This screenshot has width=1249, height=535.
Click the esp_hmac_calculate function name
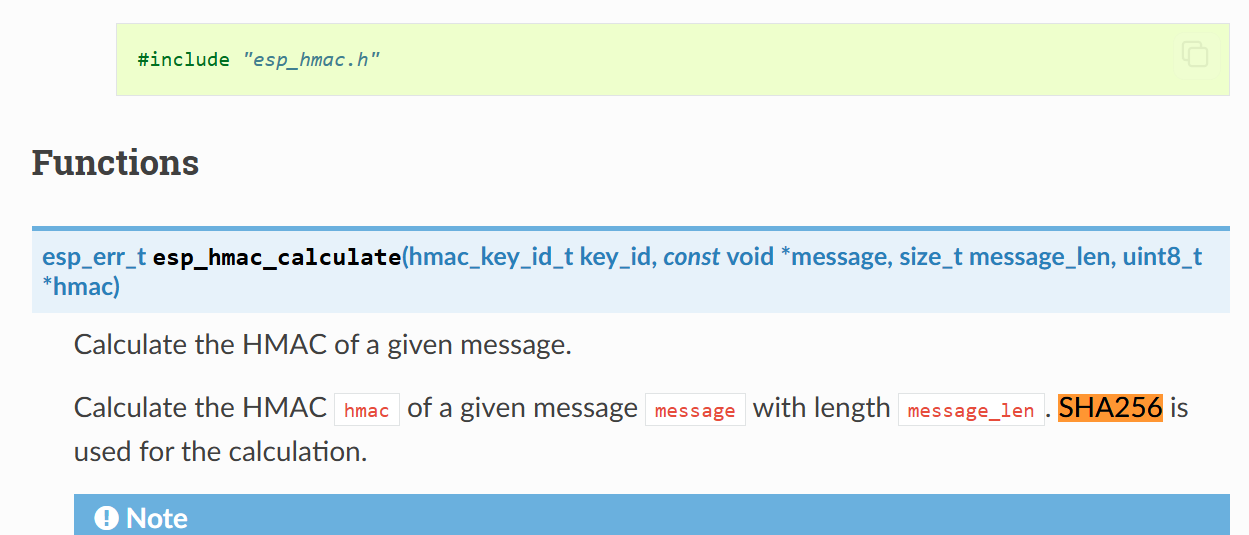tap(277, 257)
